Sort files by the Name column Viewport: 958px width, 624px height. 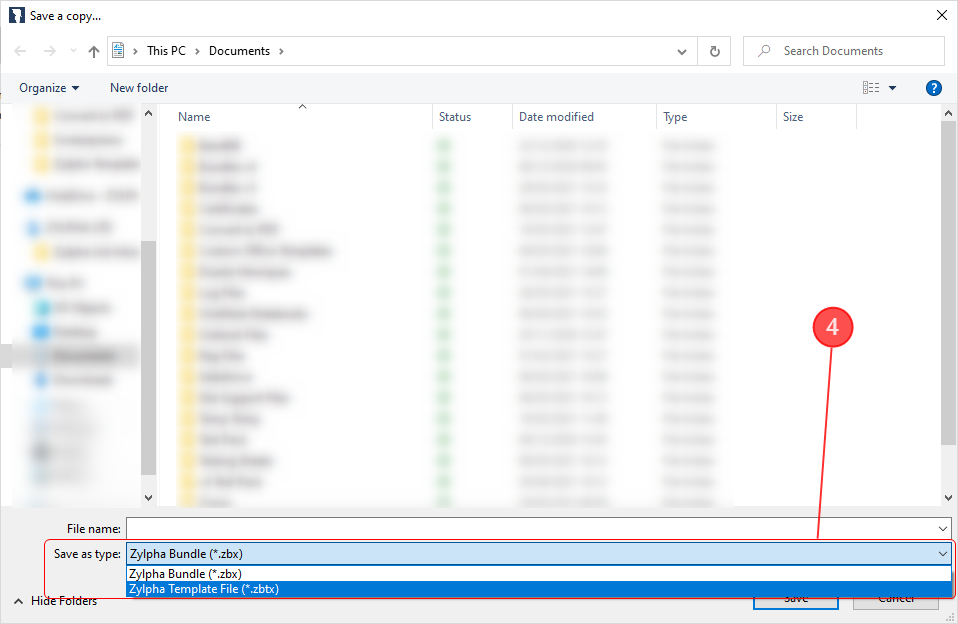(193, 117)
